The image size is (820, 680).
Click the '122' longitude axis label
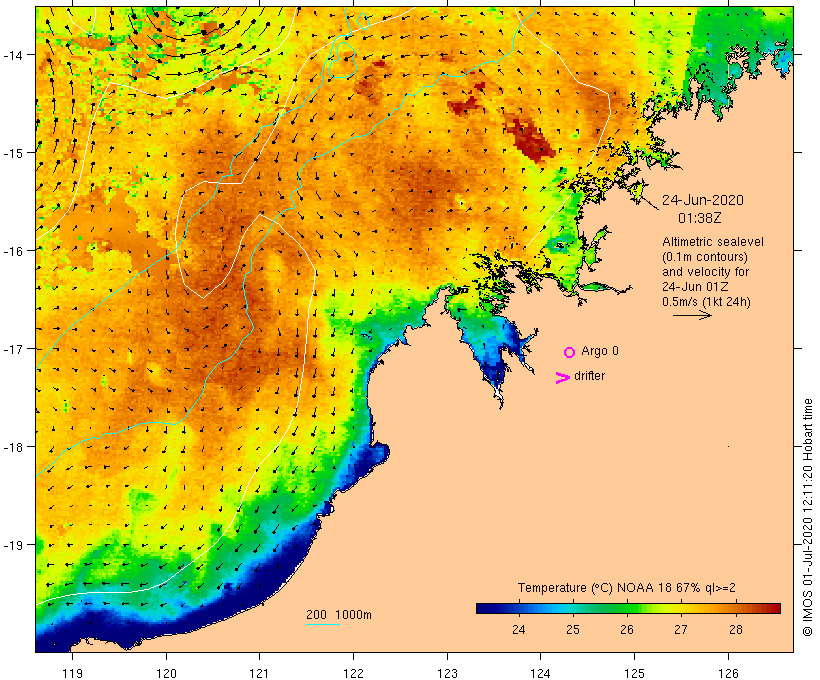[353, 673]
